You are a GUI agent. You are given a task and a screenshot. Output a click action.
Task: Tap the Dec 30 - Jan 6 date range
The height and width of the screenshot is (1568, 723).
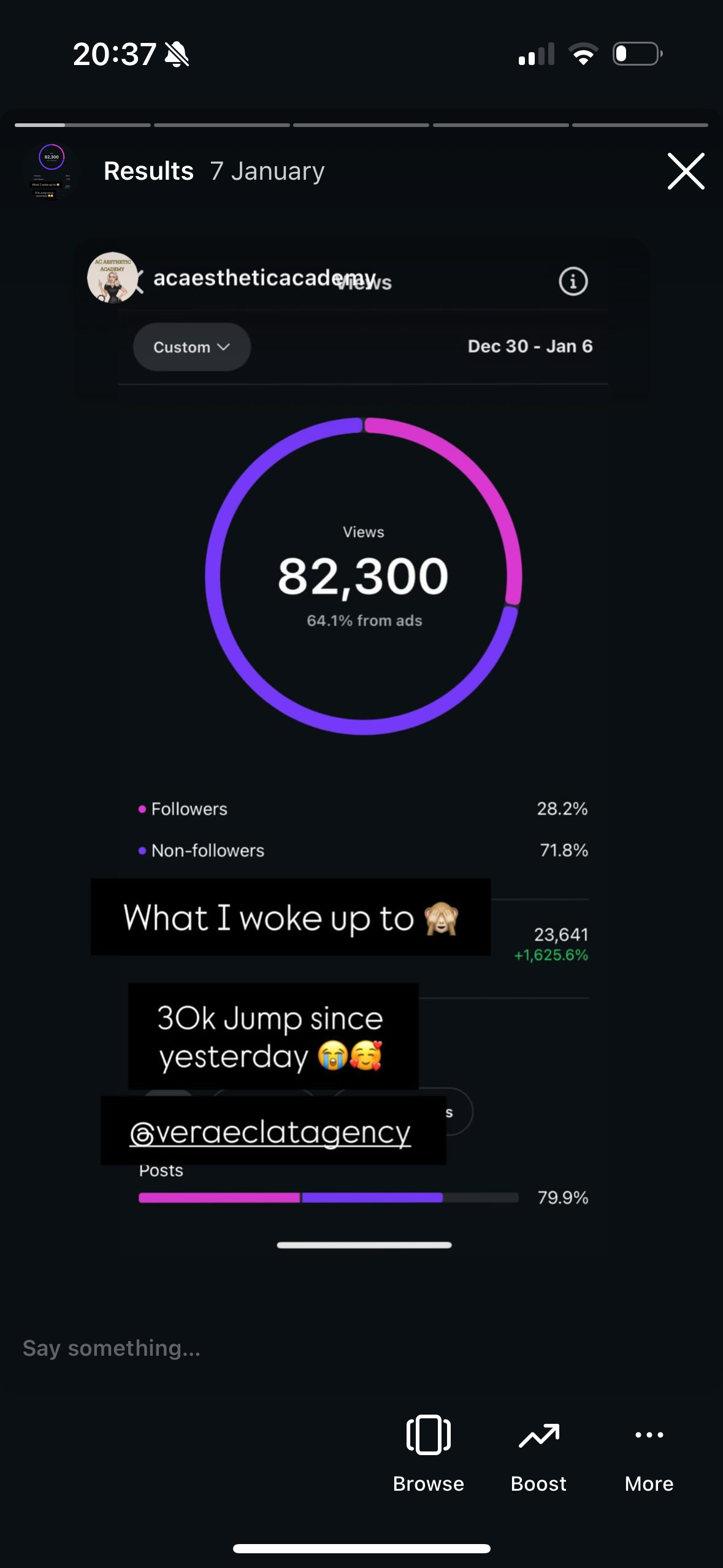click(x=531, y=347)
